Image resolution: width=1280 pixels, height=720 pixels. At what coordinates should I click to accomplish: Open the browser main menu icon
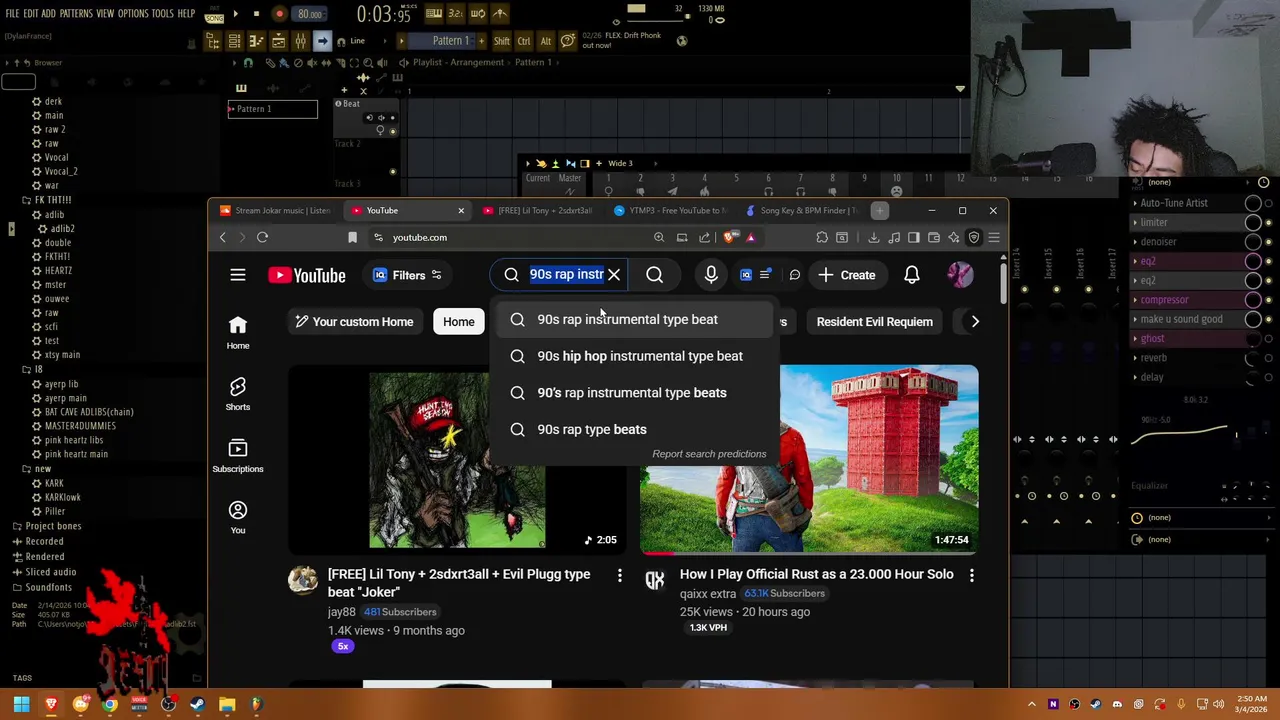[x=994, y=237]
